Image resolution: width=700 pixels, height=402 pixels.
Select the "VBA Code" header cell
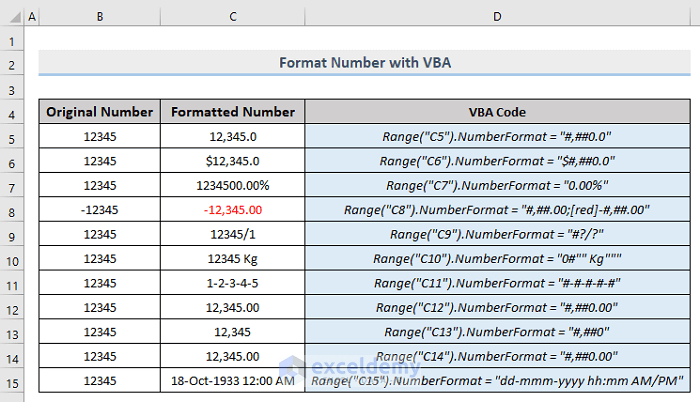497,112
